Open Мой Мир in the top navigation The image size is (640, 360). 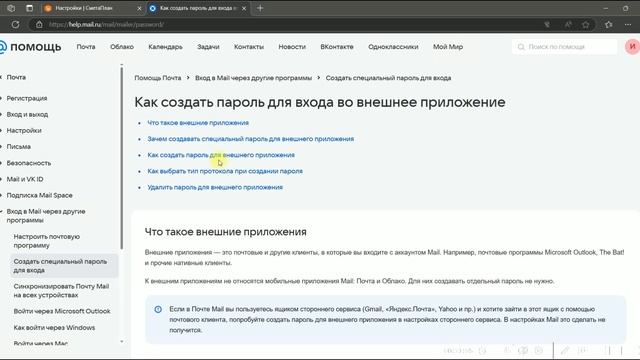point(448,47)
